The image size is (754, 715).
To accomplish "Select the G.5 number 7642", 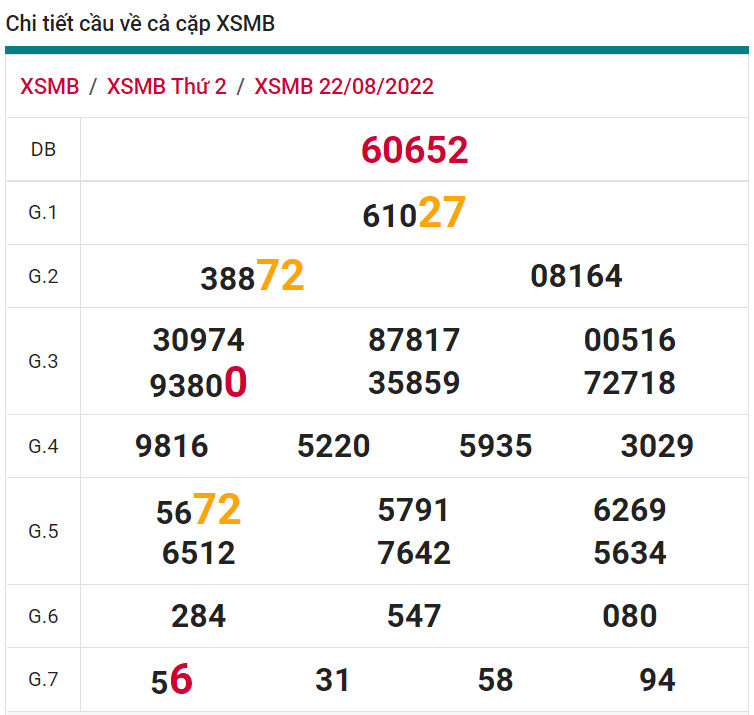I will pos(414,553).
